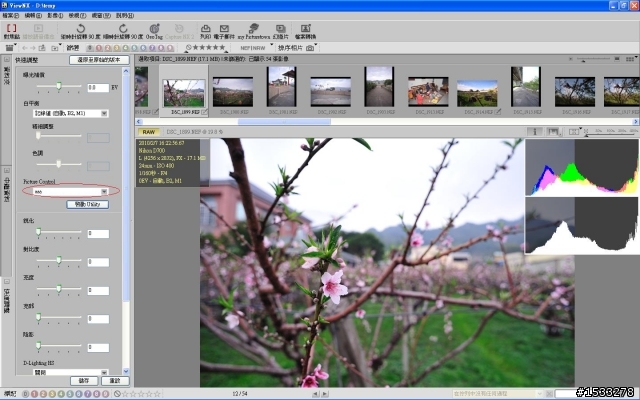Viewport: 640px width, 400px height.
Task: Clear rating with the no-star icon at bottom
Action: pos(117,394)
